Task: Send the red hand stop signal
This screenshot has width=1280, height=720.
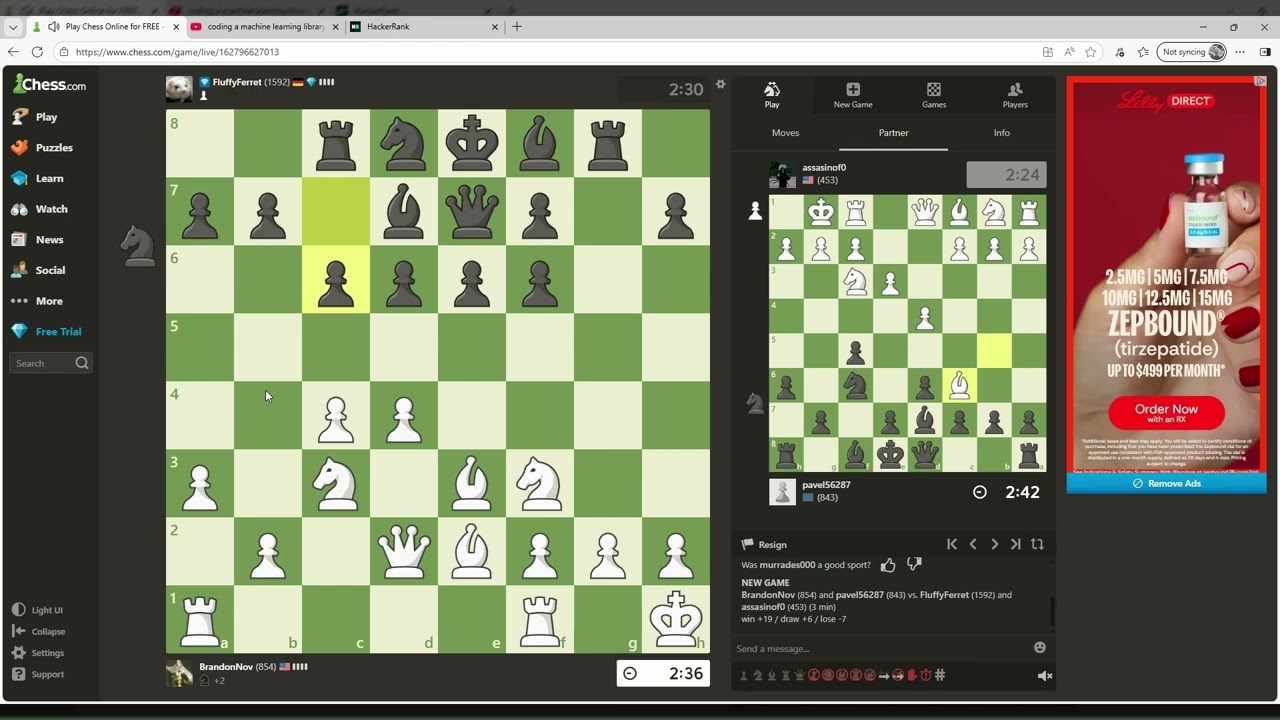Action: click(912, 675)
